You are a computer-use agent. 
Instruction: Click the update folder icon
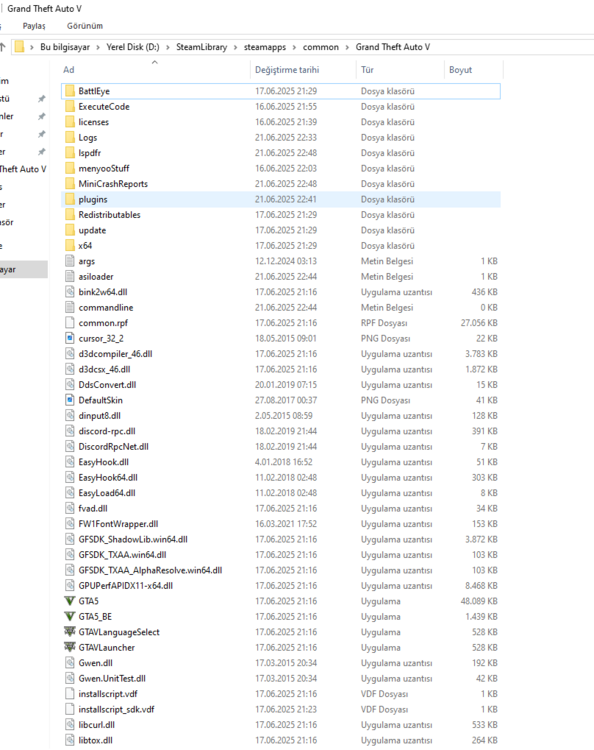coord(70,230)
